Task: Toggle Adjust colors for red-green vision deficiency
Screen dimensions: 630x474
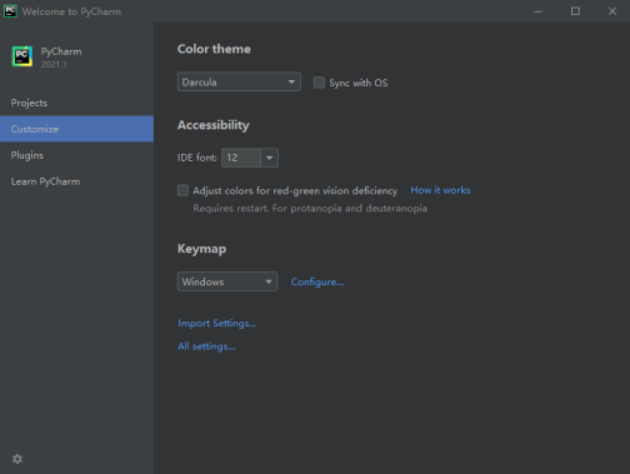Action: [183, 190]
